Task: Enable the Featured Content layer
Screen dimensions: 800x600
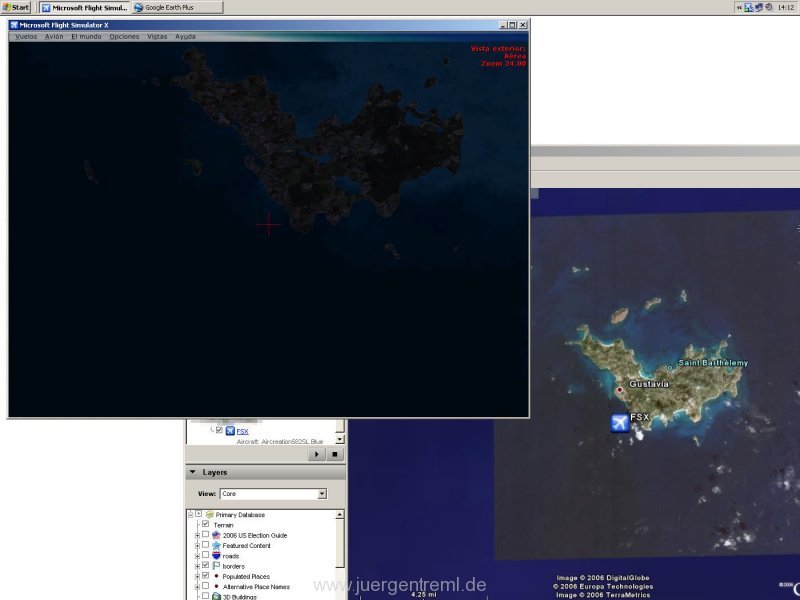Action: click(x=205, y=544)
